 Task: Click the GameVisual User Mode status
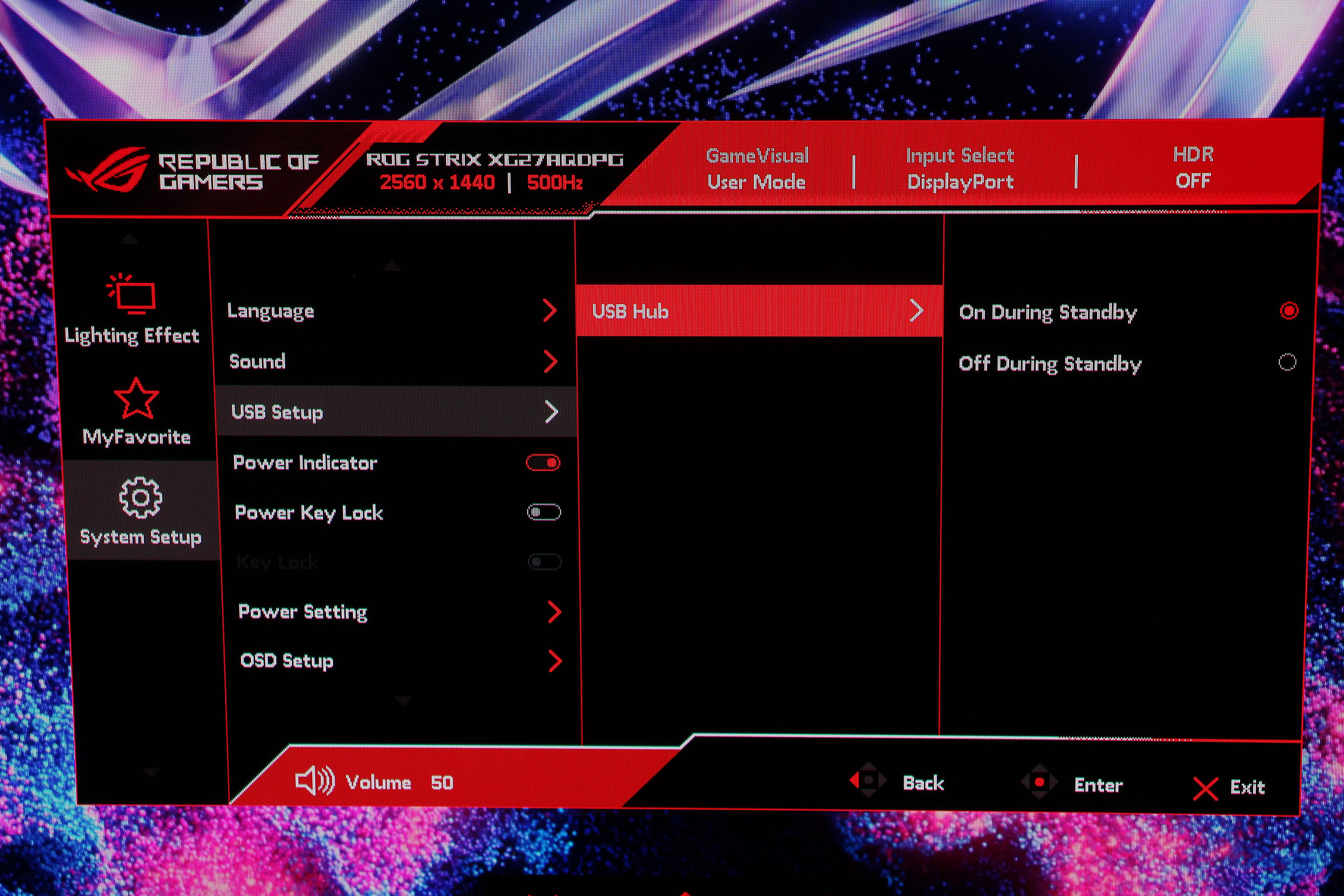coord(757,168)
